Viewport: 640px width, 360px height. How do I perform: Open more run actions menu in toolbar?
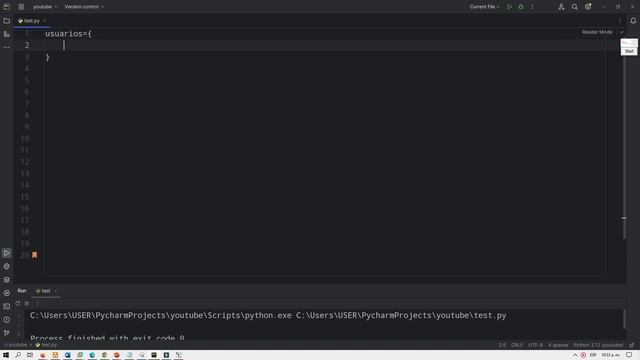click(532, 7)
